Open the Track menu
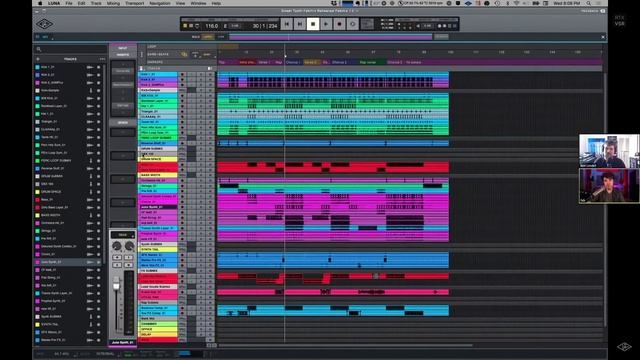The image size is (640, 360). pos(96,3)
